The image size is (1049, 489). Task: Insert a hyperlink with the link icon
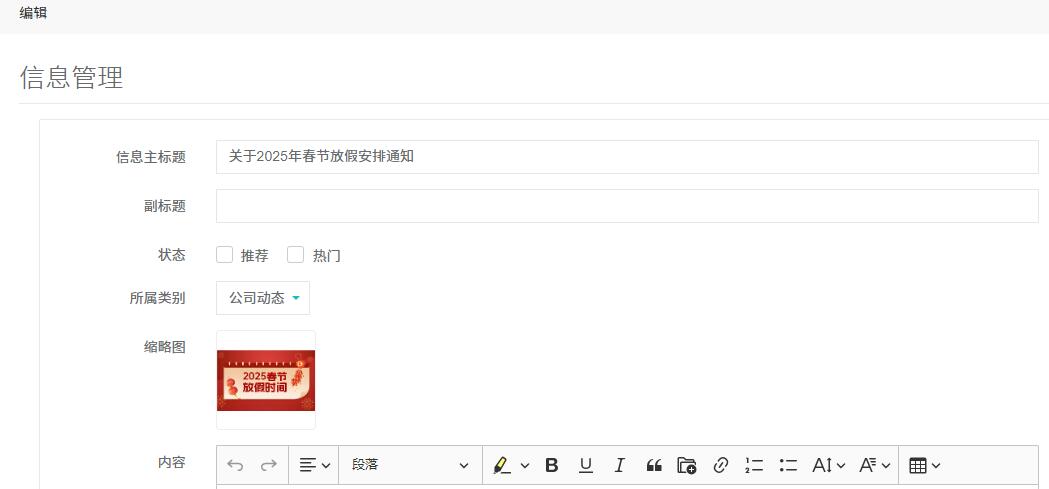pyautogui.click(x=720, y=465)
